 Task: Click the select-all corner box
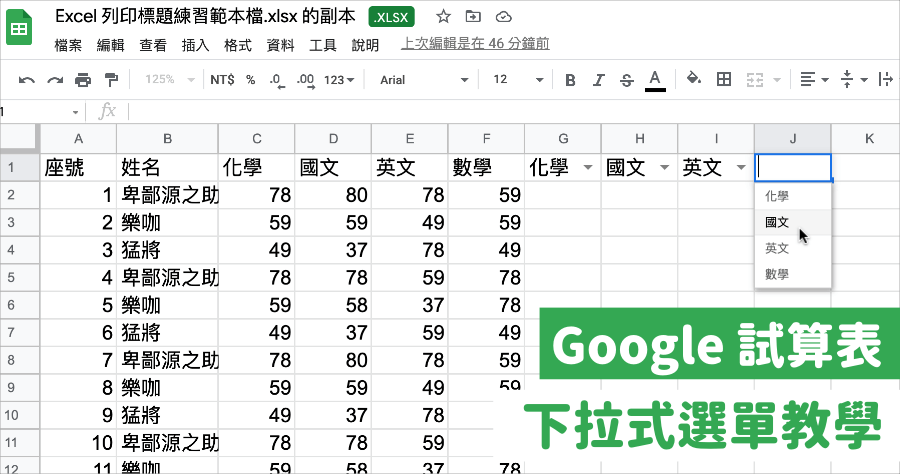(20, 138)
